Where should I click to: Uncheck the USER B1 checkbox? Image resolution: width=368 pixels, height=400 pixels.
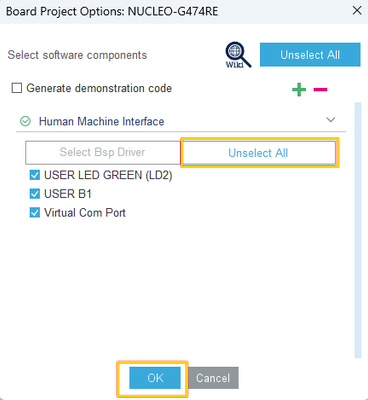(x=35, y=194)
